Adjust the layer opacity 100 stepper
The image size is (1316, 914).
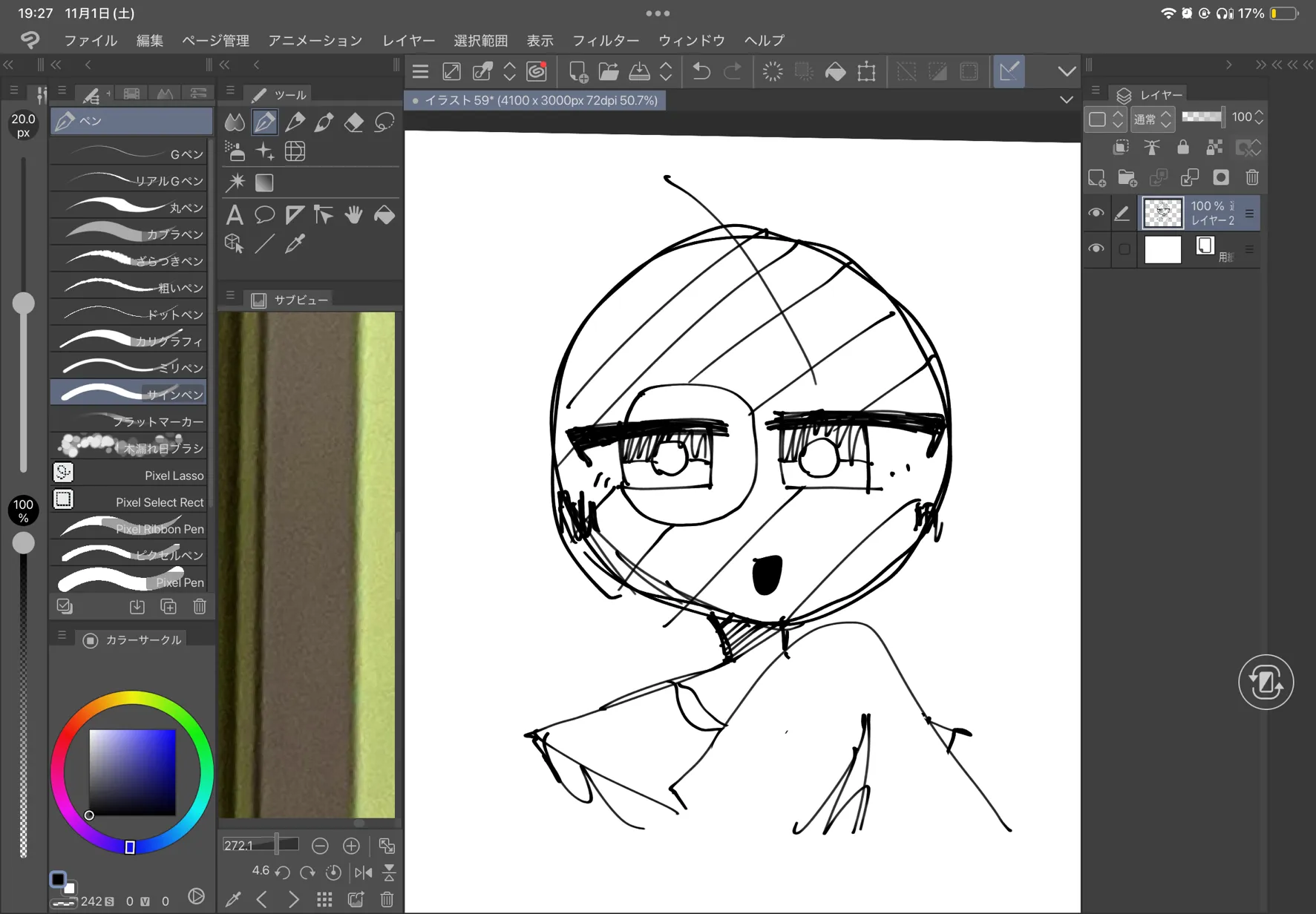(1259, 117)
